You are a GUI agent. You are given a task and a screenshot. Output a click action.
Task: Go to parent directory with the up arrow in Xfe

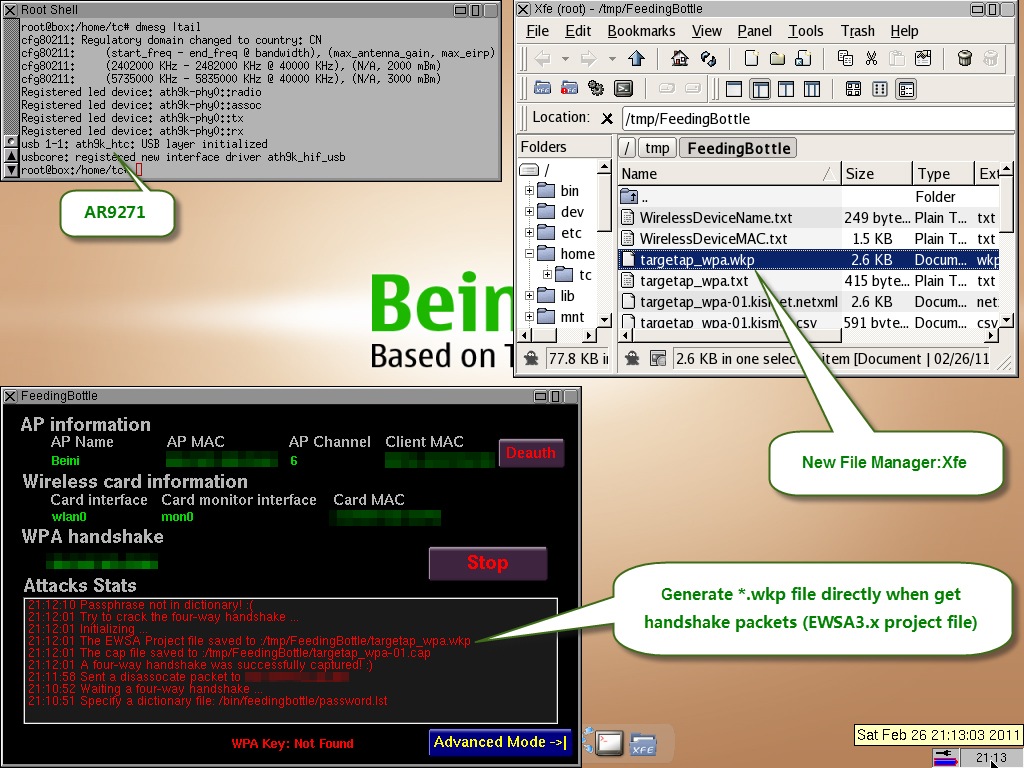636,59
